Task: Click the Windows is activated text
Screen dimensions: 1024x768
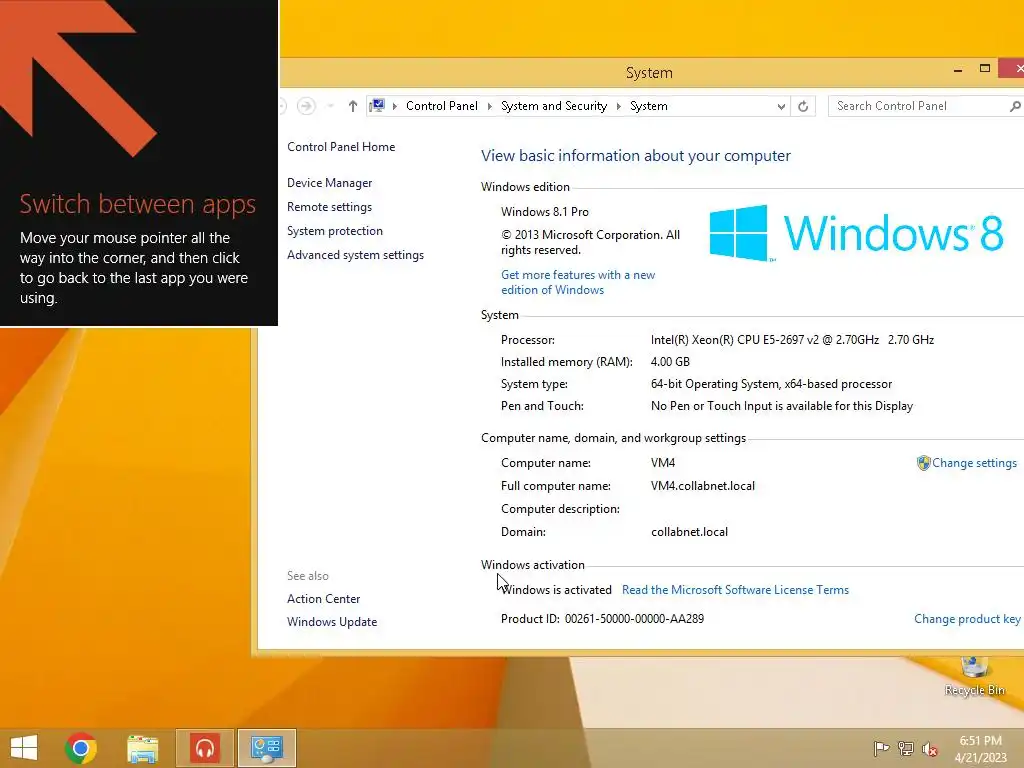Action: click(556, 590)
